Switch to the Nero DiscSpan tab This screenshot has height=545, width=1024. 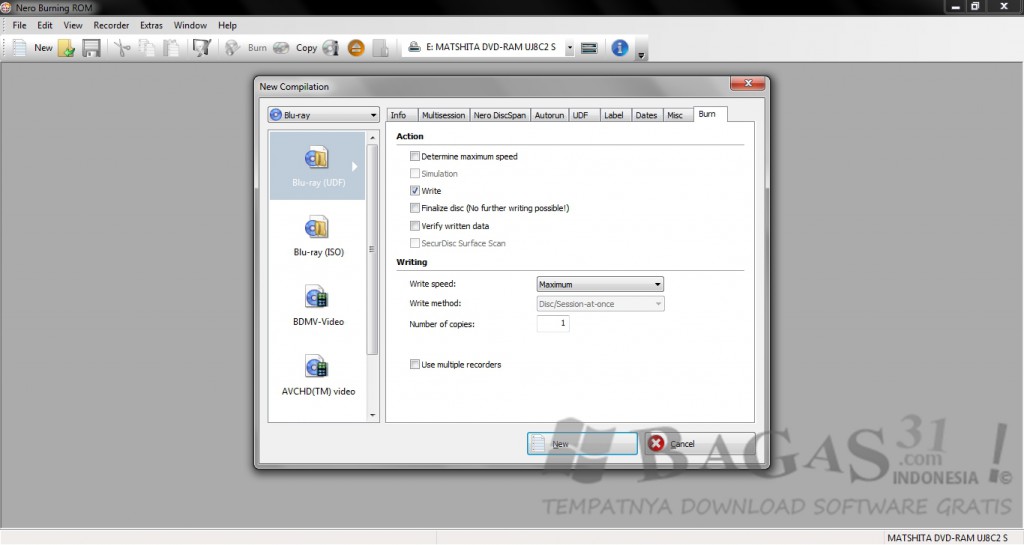coord(500,115)
